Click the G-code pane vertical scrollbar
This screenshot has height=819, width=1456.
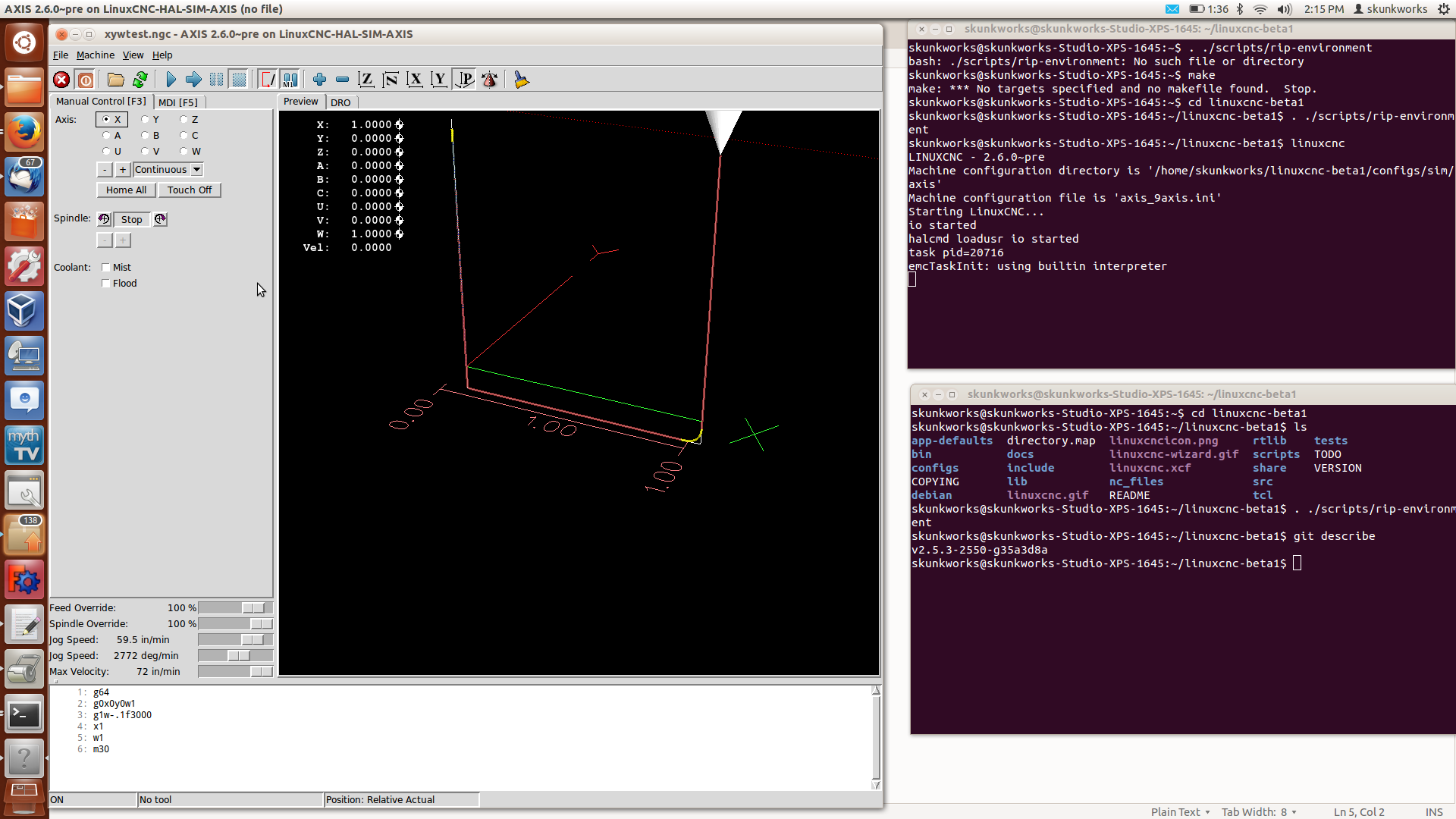[876, 737]
